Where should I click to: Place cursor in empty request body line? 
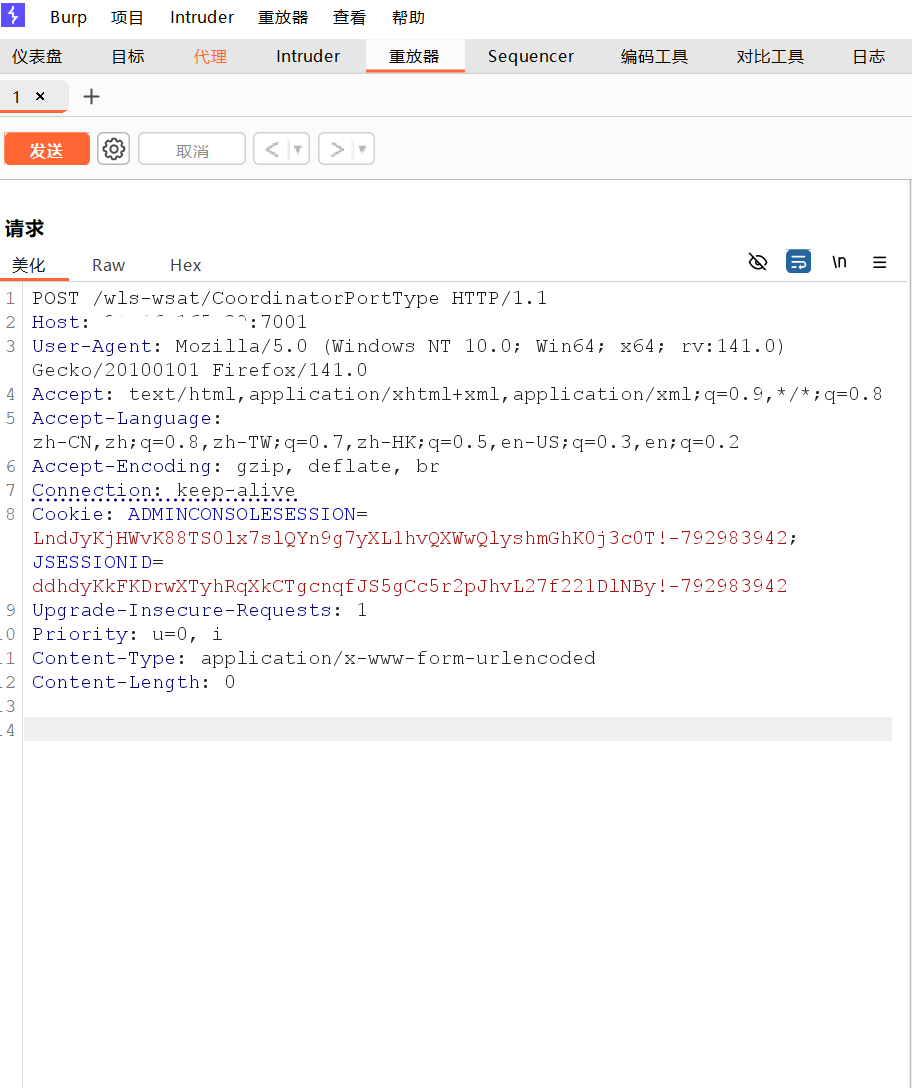(458, 729)
